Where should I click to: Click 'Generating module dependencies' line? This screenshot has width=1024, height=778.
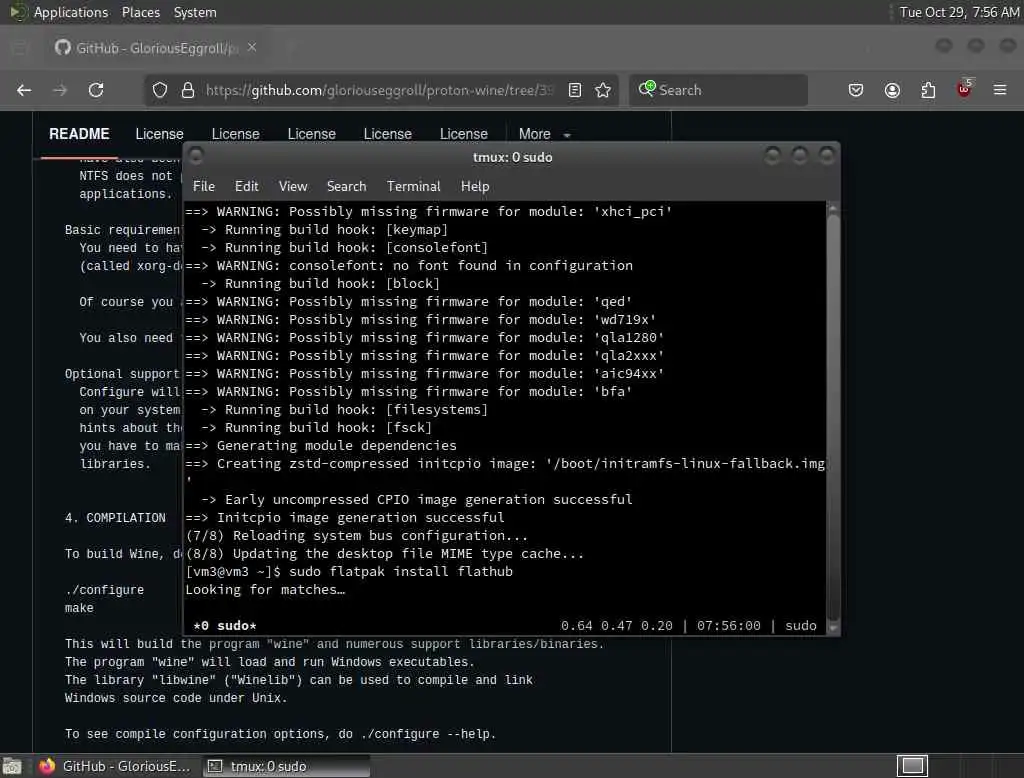321,446
